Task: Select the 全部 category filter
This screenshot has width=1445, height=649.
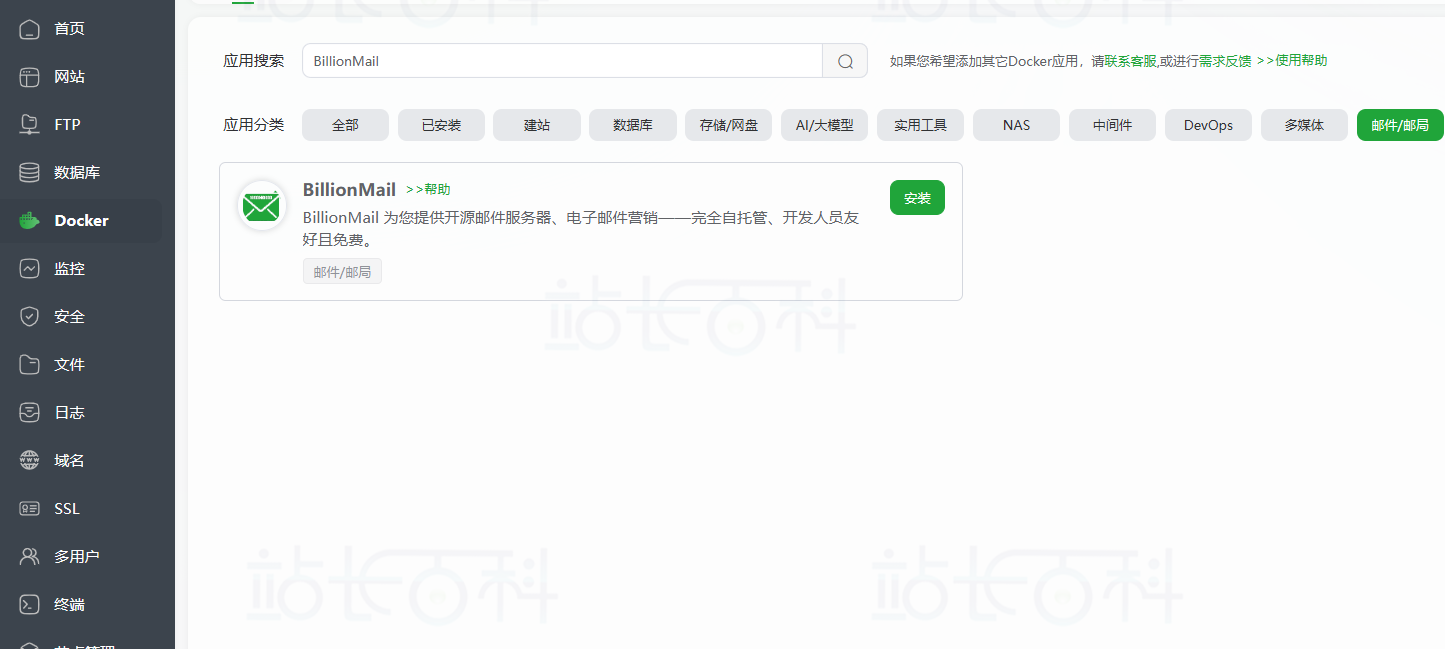Action: click(345, 125)
